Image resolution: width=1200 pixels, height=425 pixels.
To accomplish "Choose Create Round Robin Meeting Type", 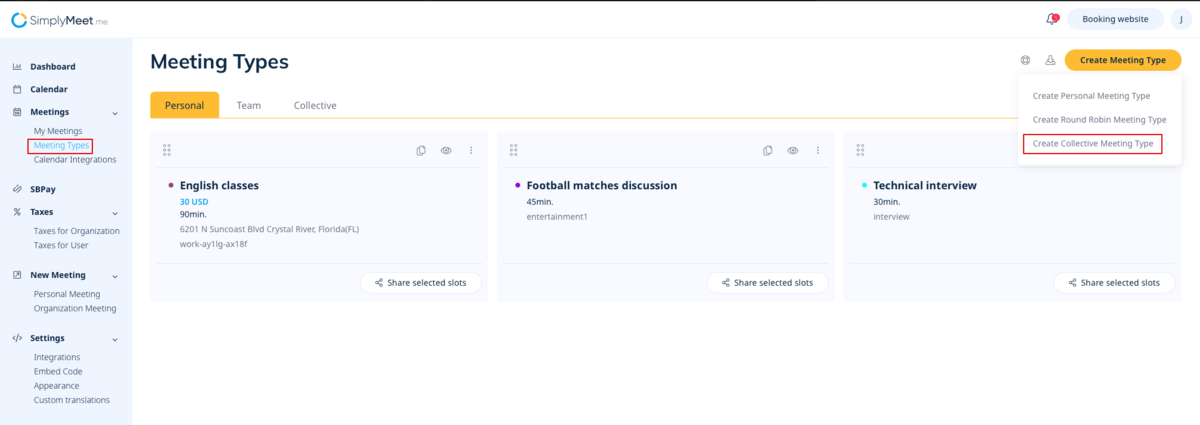I will [x=1099, y=119].
